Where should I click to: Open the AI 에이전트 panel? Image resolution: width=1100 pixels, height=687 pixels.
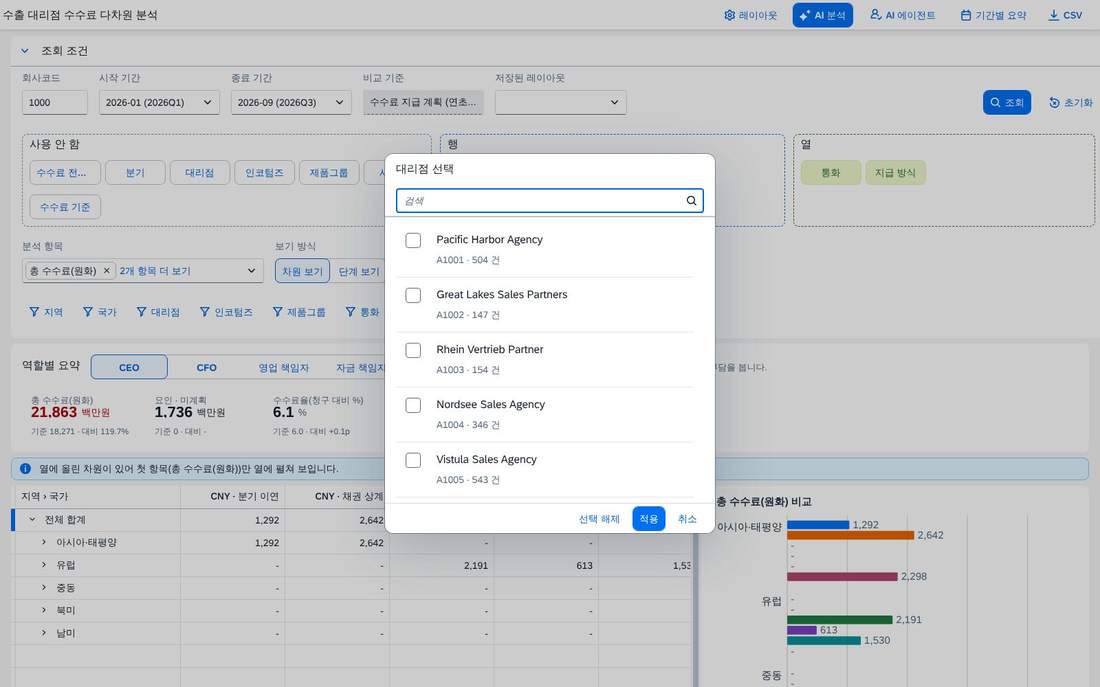click(902, 15)
